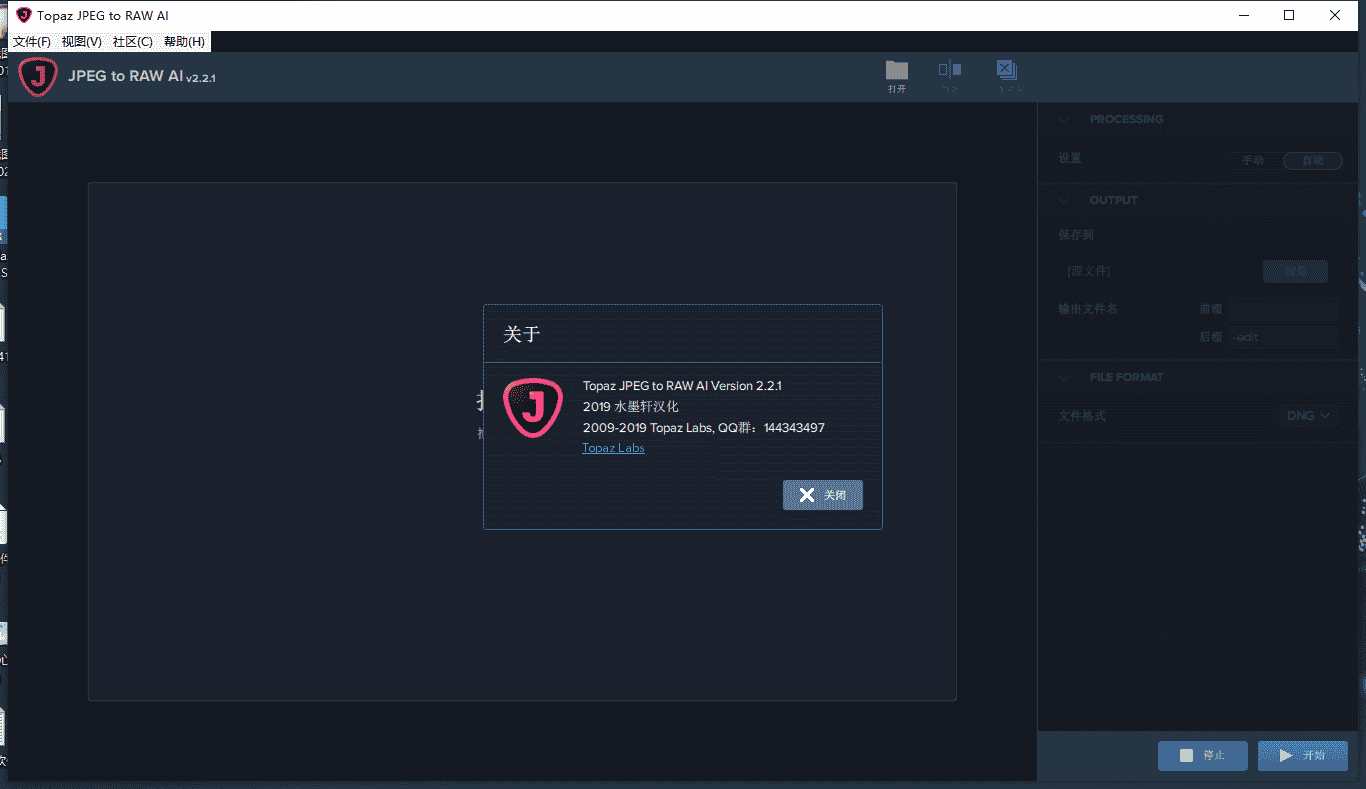The width and height of the screenshot is (1366, 789).
Task: Click the stop square icon on 停止 button
Action: pos(1186,755)
